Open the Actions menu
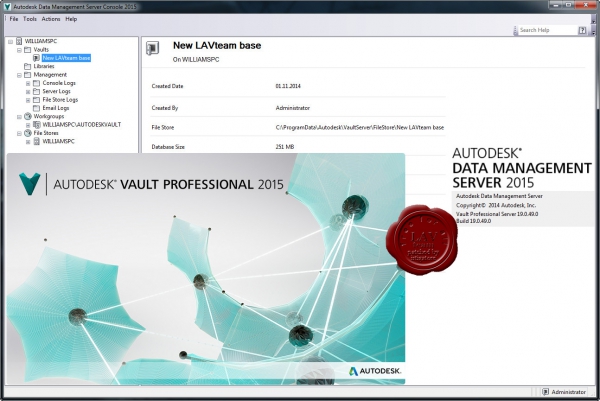The image size is (600, 401). tap(51, 19)
